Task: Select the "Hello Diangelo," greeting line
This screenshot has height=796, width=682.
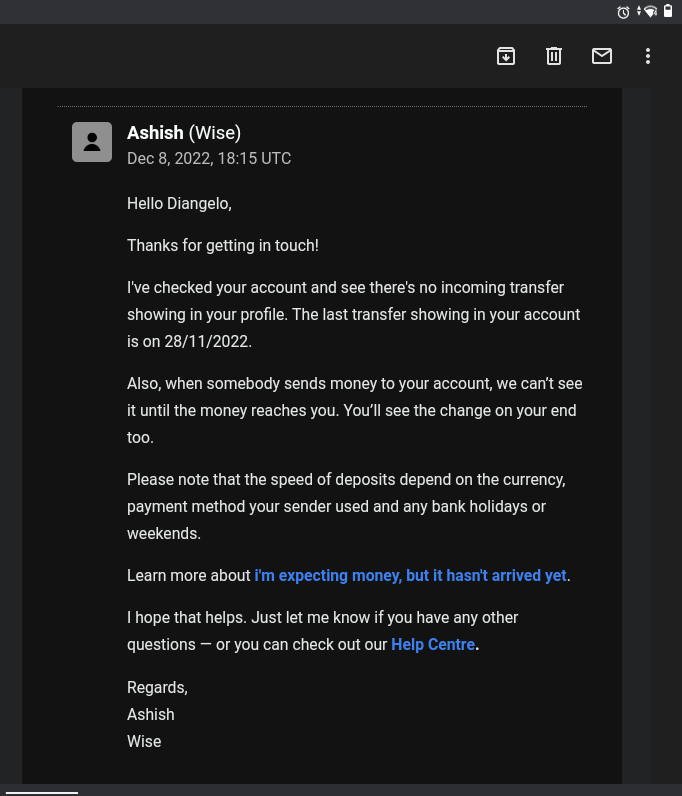Action: tap(179, 204)
